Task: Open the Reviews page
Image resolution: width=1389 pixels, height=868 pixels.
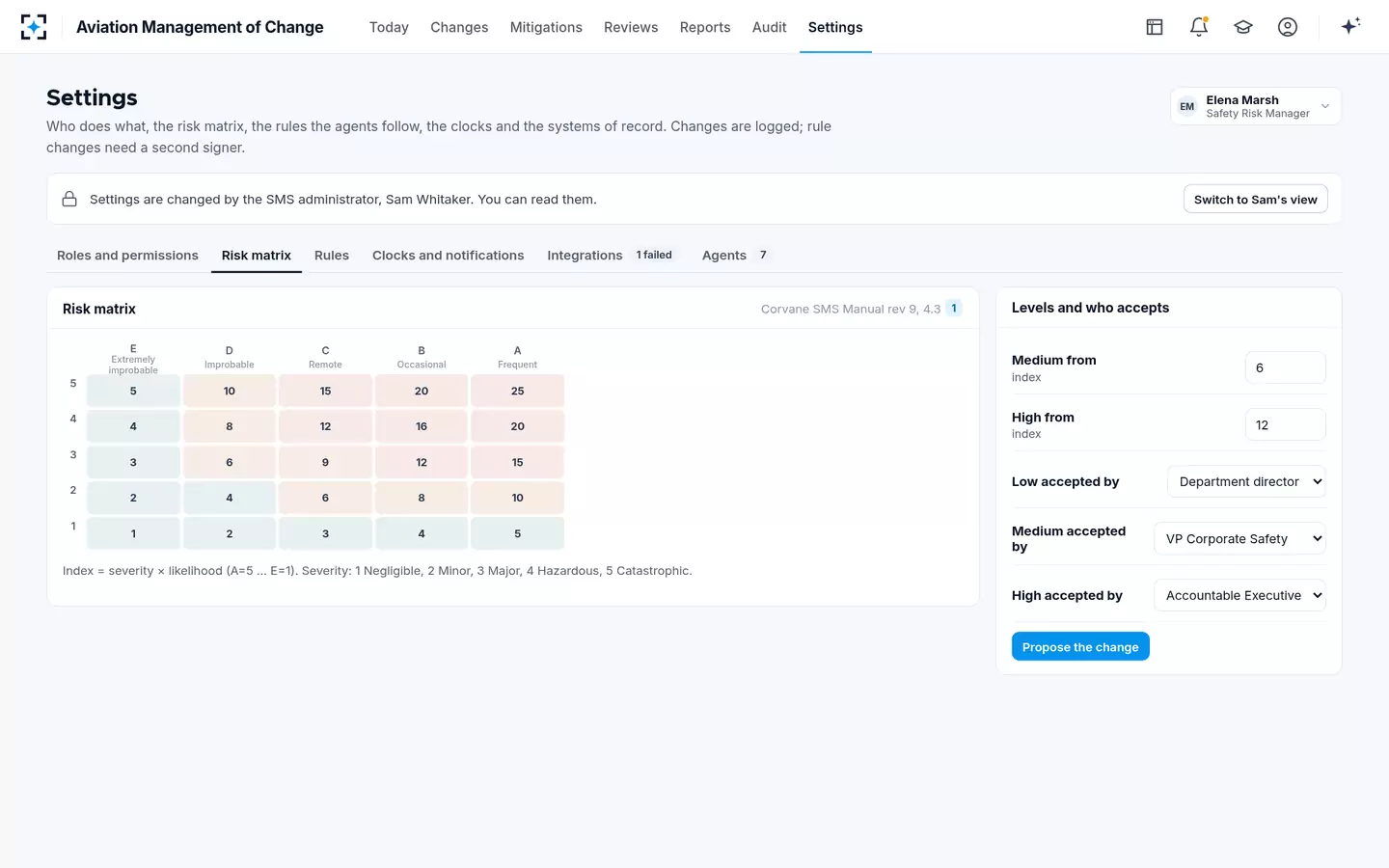Action: [x=631, y=27]
